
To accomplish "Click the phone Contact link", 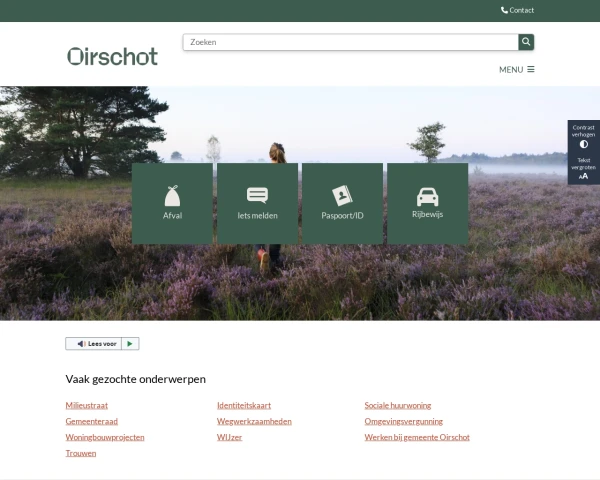I will click(517, 10).
